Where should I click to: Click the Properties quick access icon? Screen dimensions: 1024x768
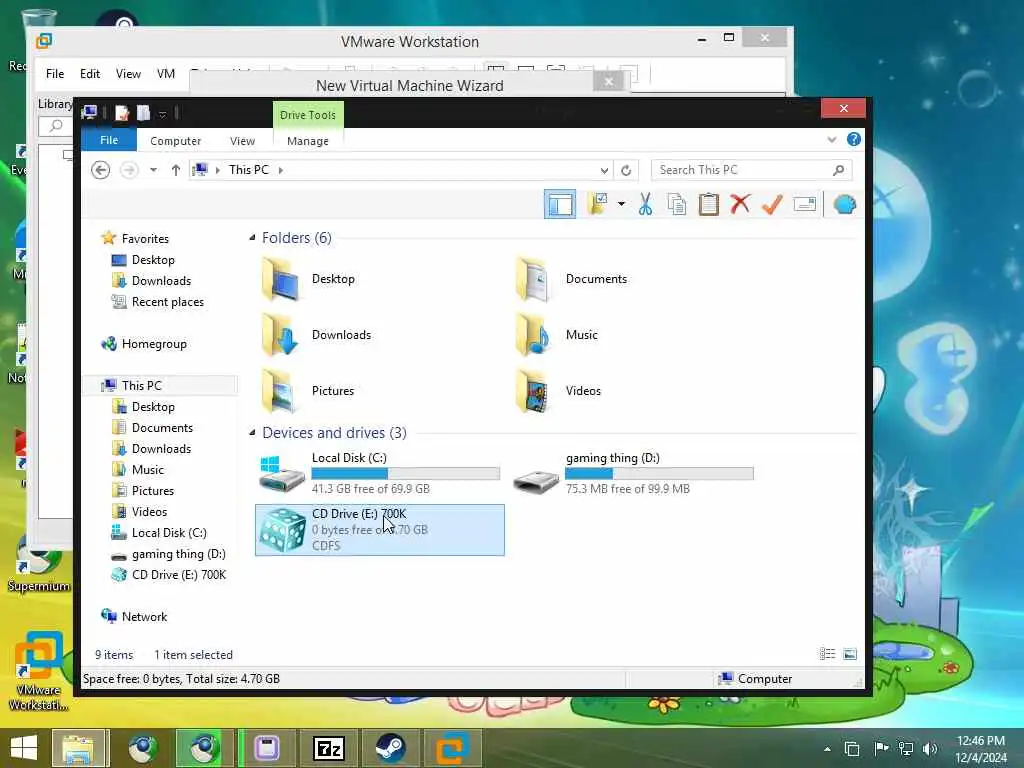(121, 113)
